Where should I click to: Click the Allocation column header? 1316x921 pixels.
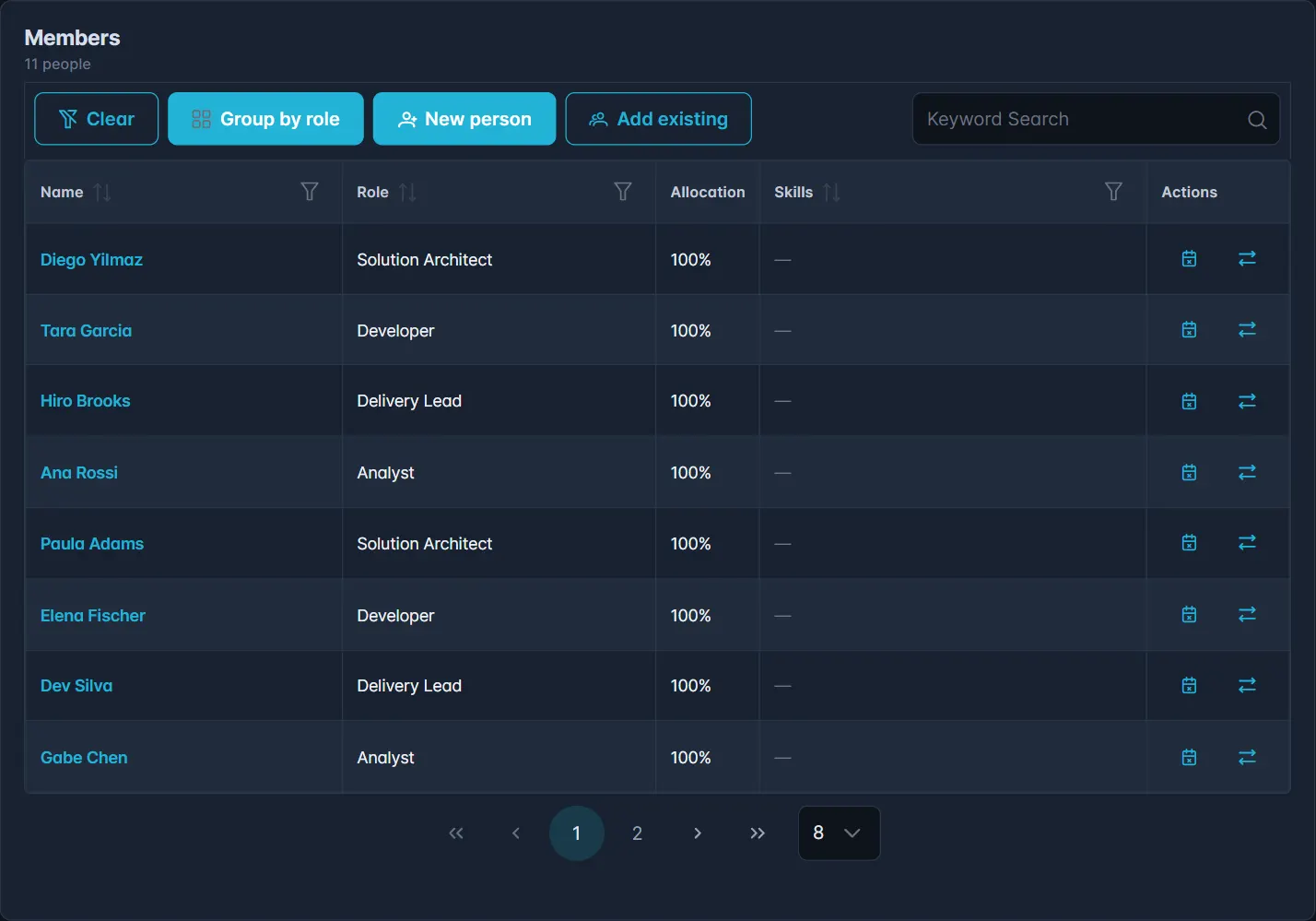708,192
